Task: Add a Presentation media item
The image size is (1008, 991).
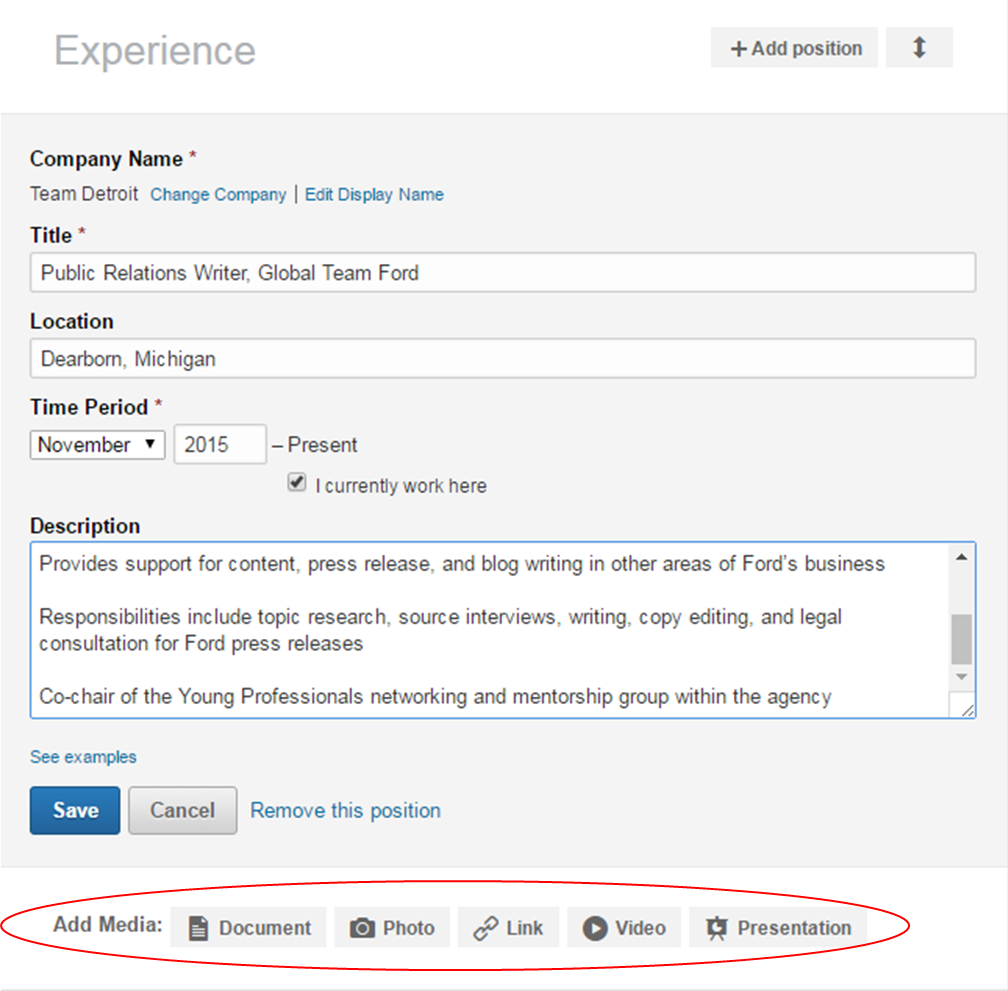Action: pos(778,927)
